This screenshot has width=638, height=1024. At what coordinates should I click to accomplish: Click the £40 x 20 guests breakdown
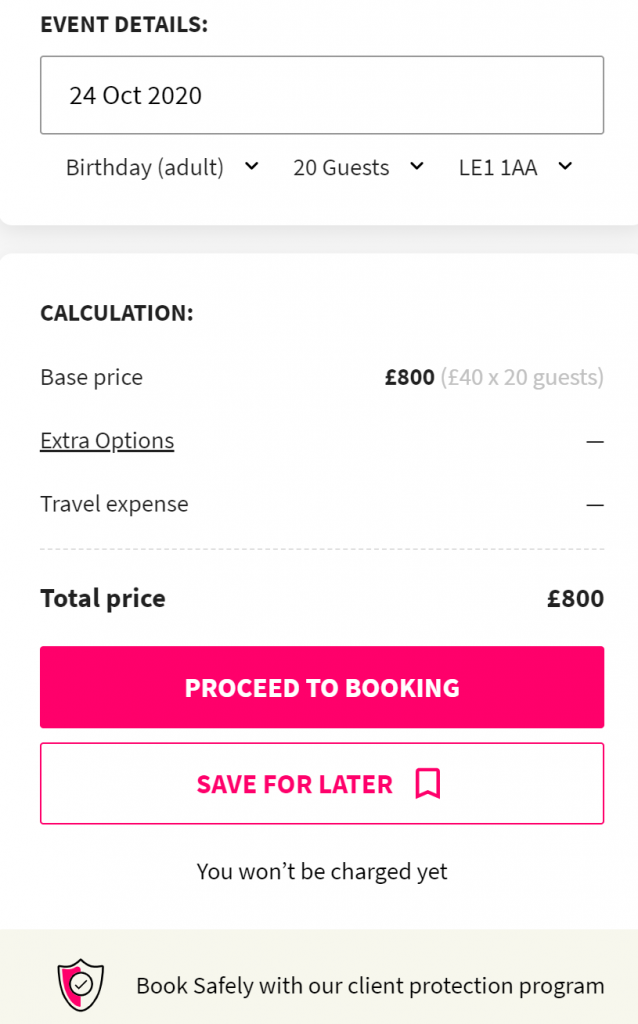[522, 378]
